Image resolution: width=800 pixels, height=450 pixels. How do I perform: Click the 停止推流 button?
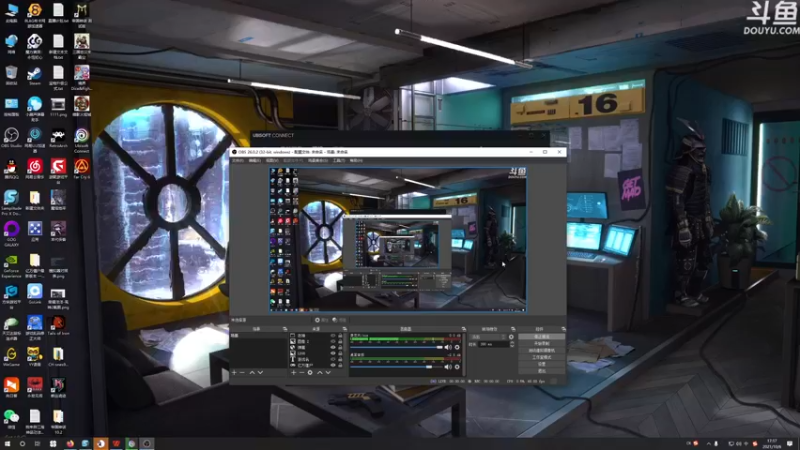[541, 337]
